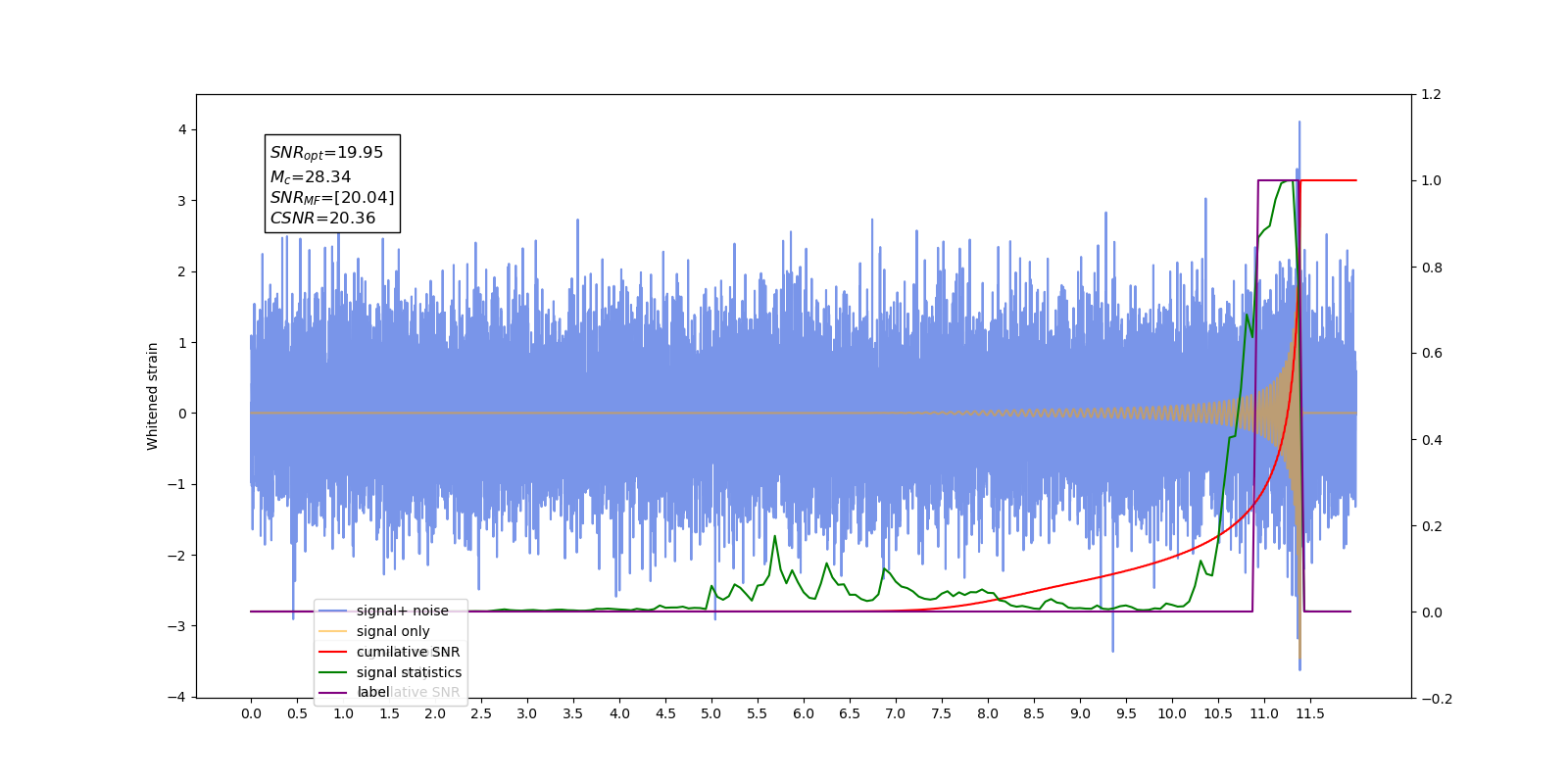Click the green line sample for signal statistics
The width and height of the screenshot is (1568, 784).
click(333, 672)
